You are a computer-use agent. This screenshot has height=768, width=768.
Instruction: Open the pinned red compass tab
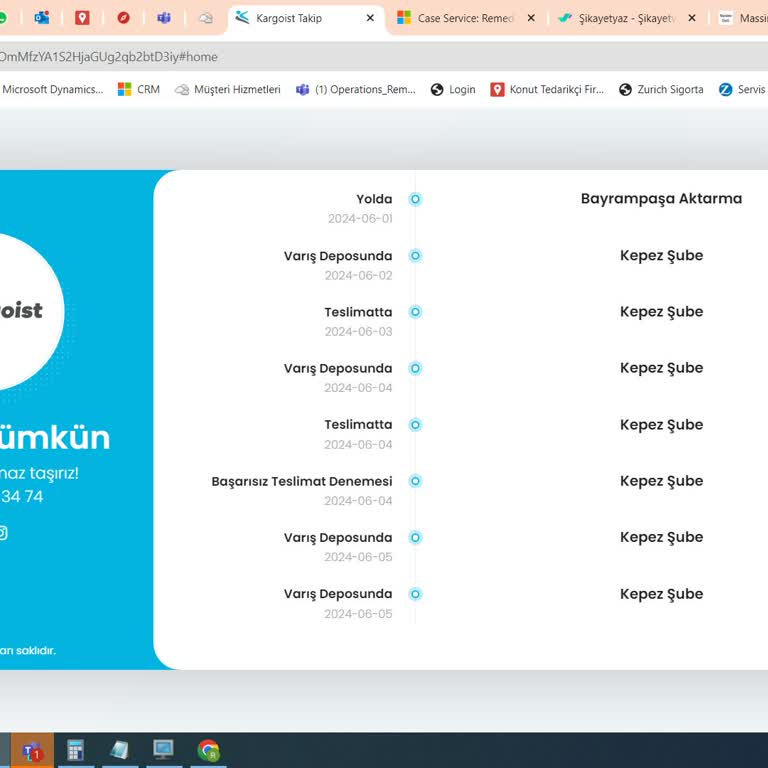click(x=123, y=18)
